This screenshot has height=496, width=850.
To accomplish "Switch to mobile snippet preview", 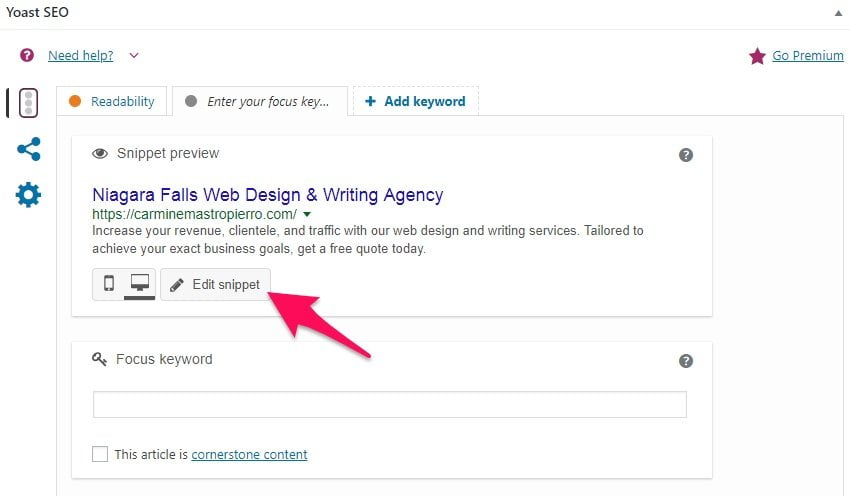I will click(109, 284).
